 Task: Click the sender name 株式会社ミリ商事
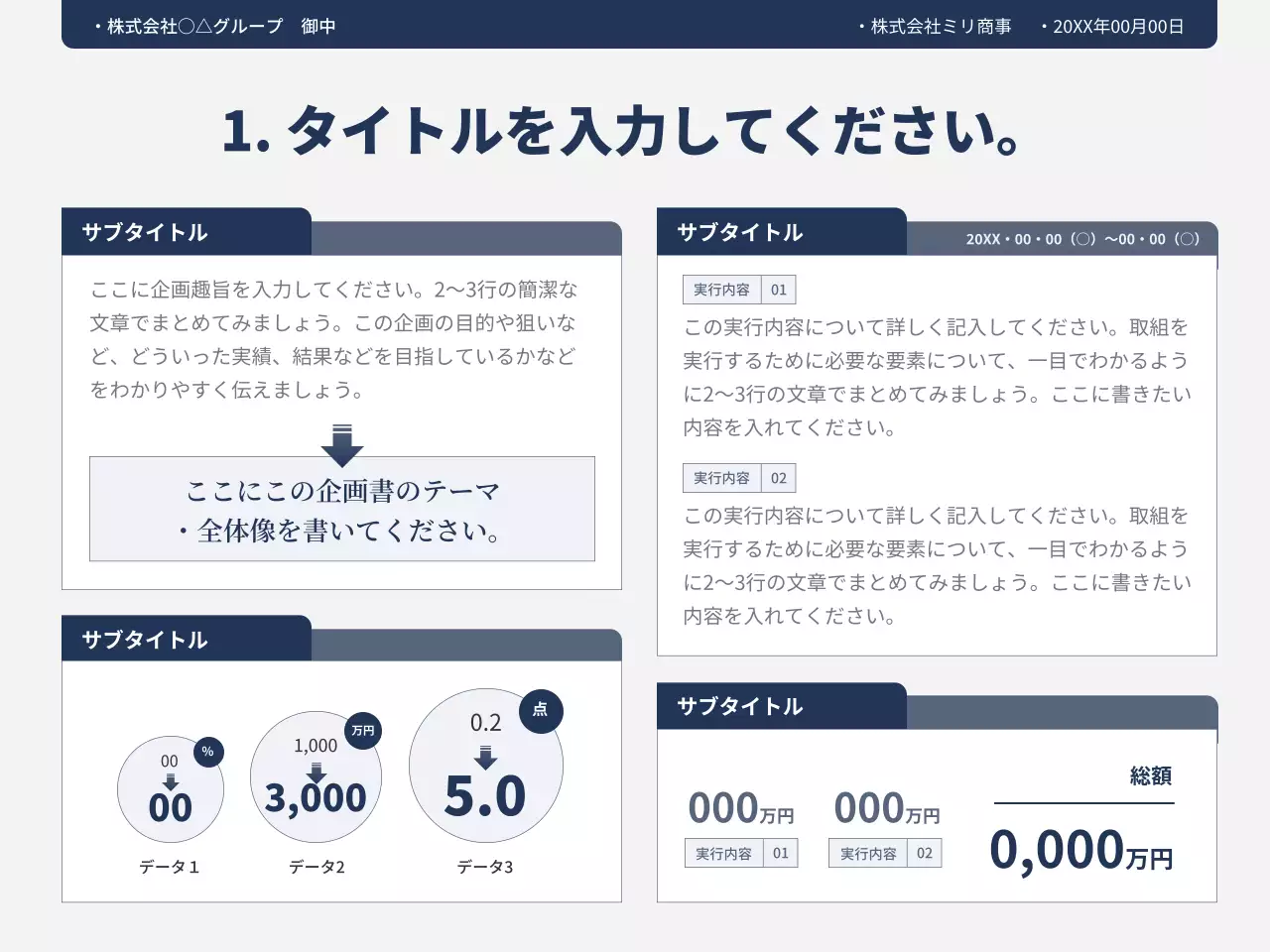click(x=940, y=27)
